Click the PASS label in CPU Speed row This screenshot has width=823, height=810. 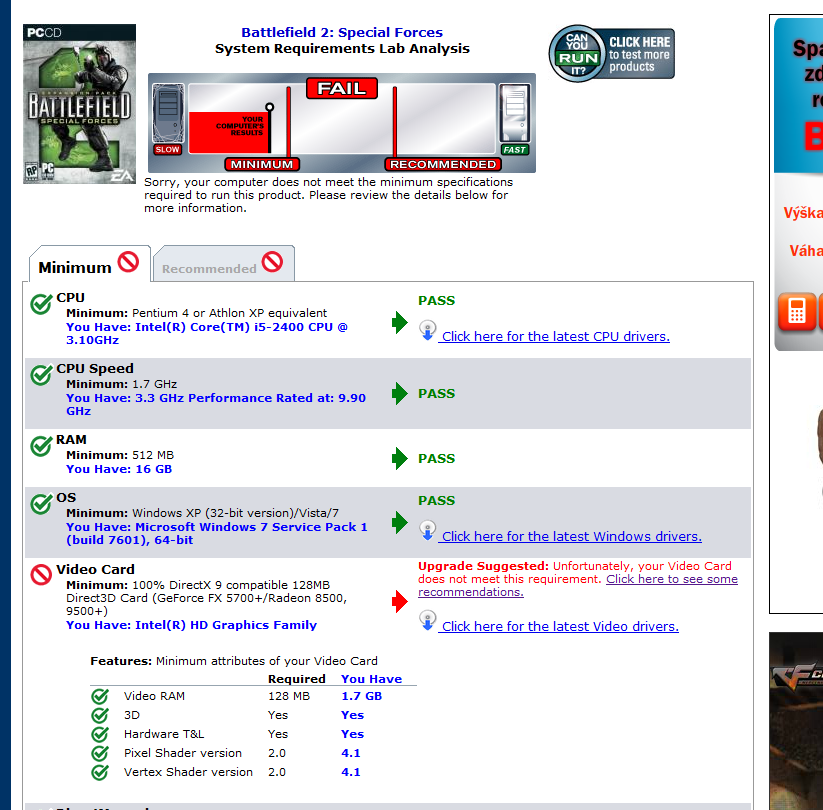[x=437, y=394]
